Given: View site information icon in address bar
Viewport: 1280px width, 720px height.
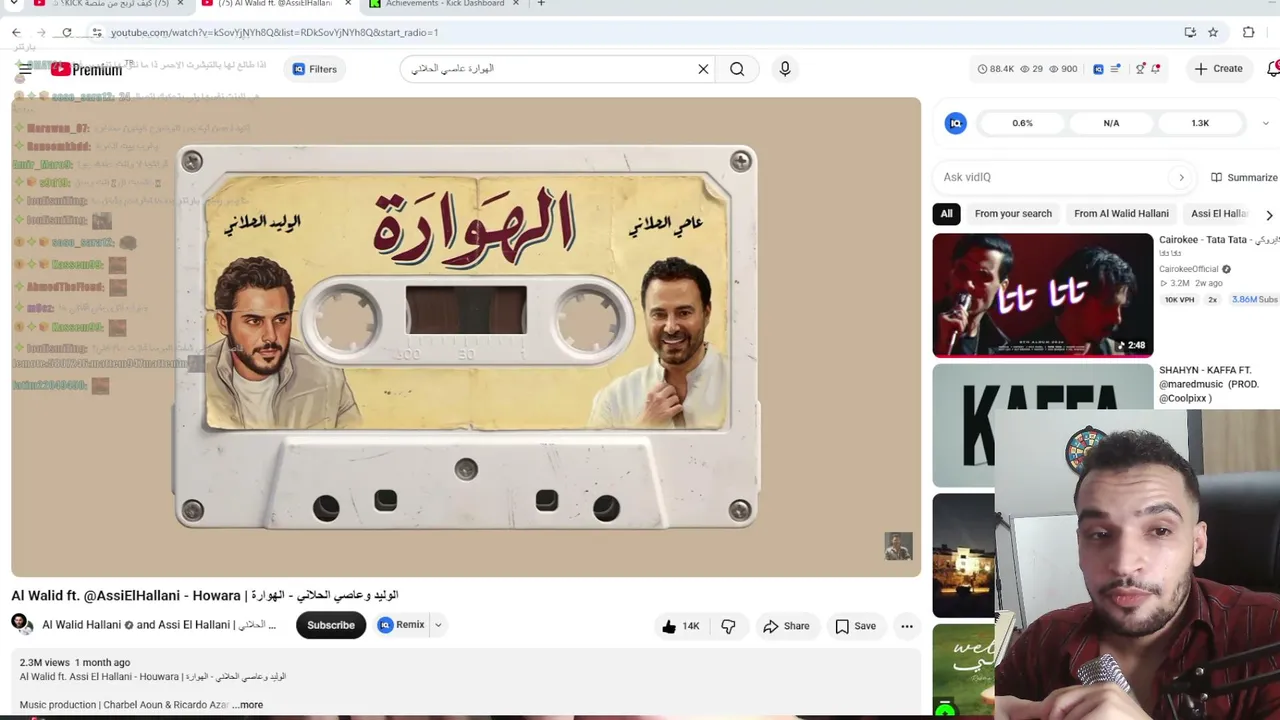Looking at the screenshot, I should (x=97, y=33).
